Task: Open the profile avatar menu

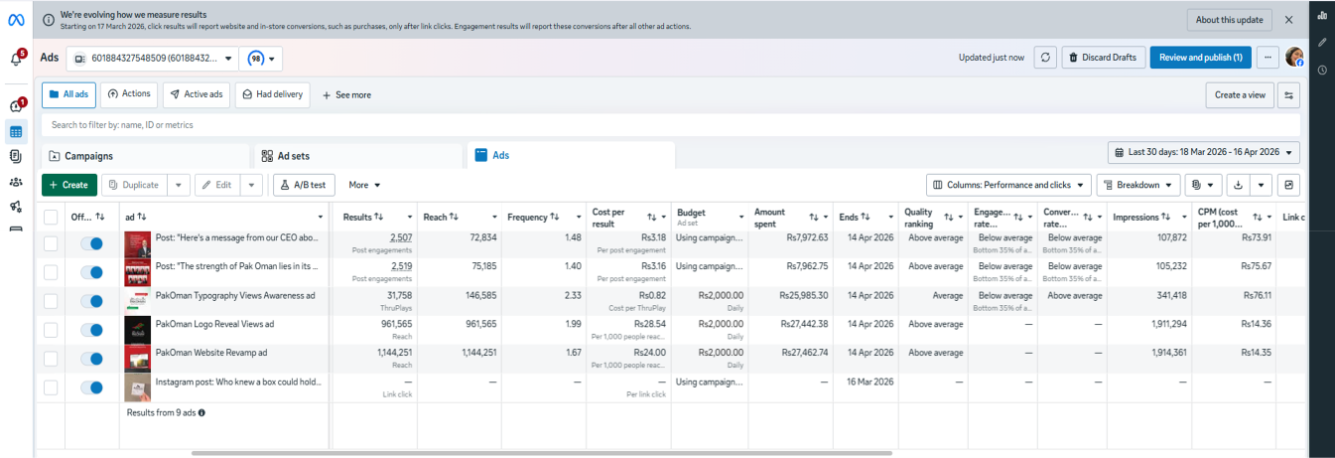Action: [x=1294, y=57]
